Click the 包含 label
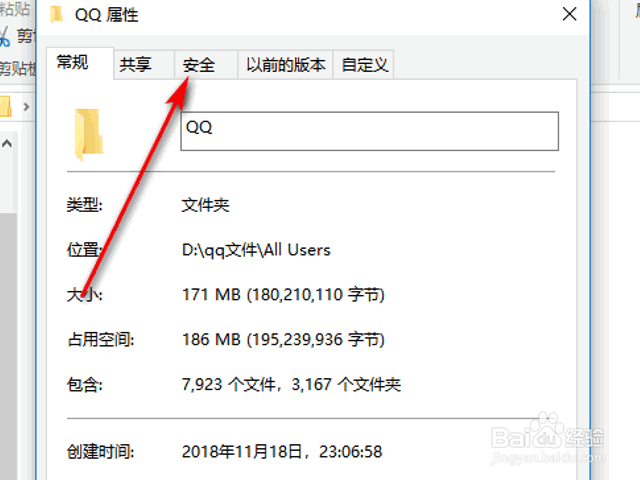 coord(85,384)
